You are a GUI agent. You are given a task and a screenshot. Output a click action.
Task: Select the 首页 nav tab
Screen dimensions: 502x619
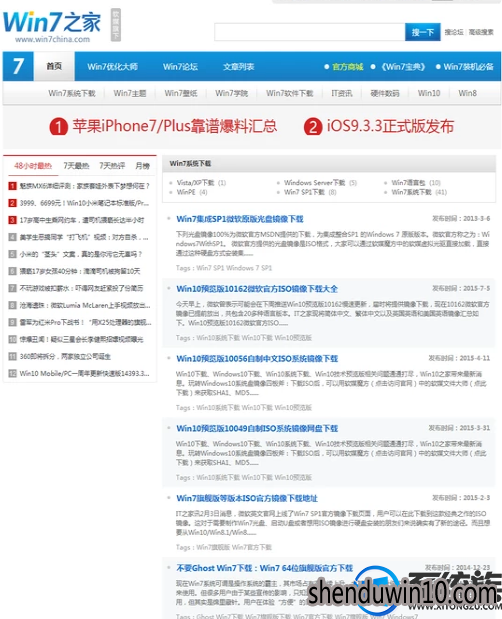(54, 66)
